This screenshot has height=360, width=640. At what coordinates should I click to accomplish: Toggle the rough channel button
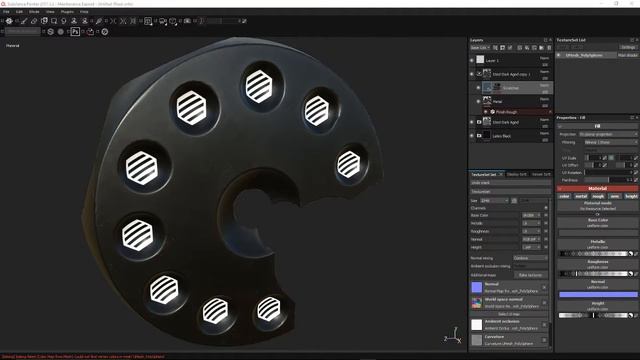click(x=598, y=196)
